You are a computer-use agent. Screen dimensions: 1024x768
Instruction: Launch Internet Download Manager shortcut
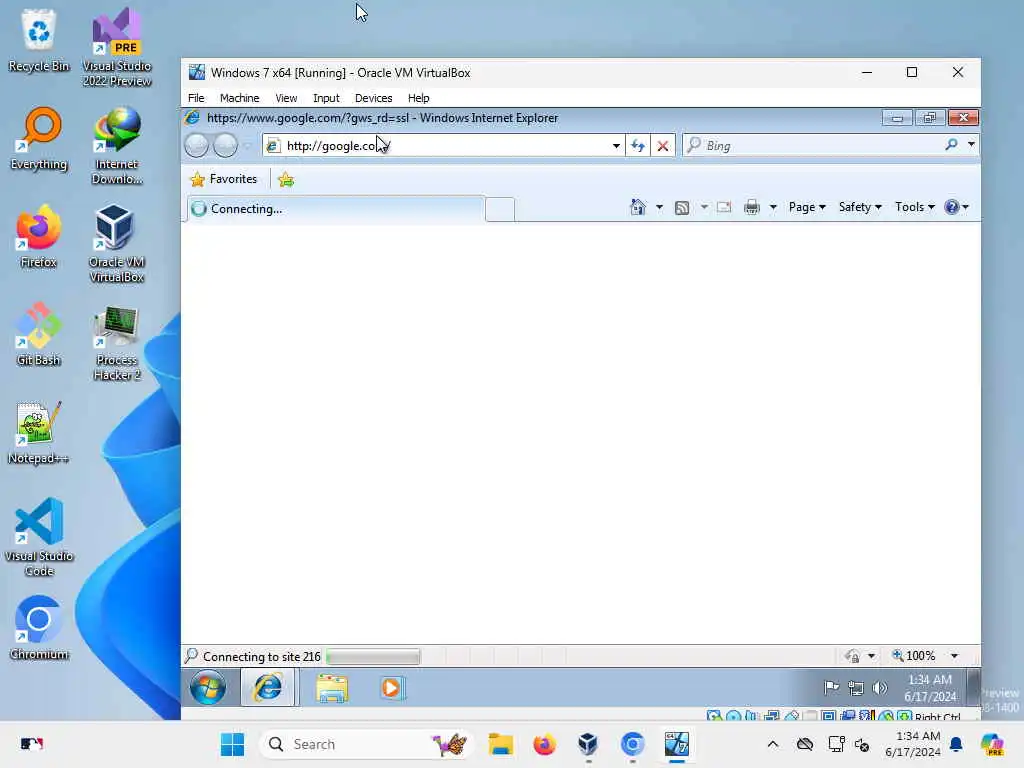(x=116, y=145)
